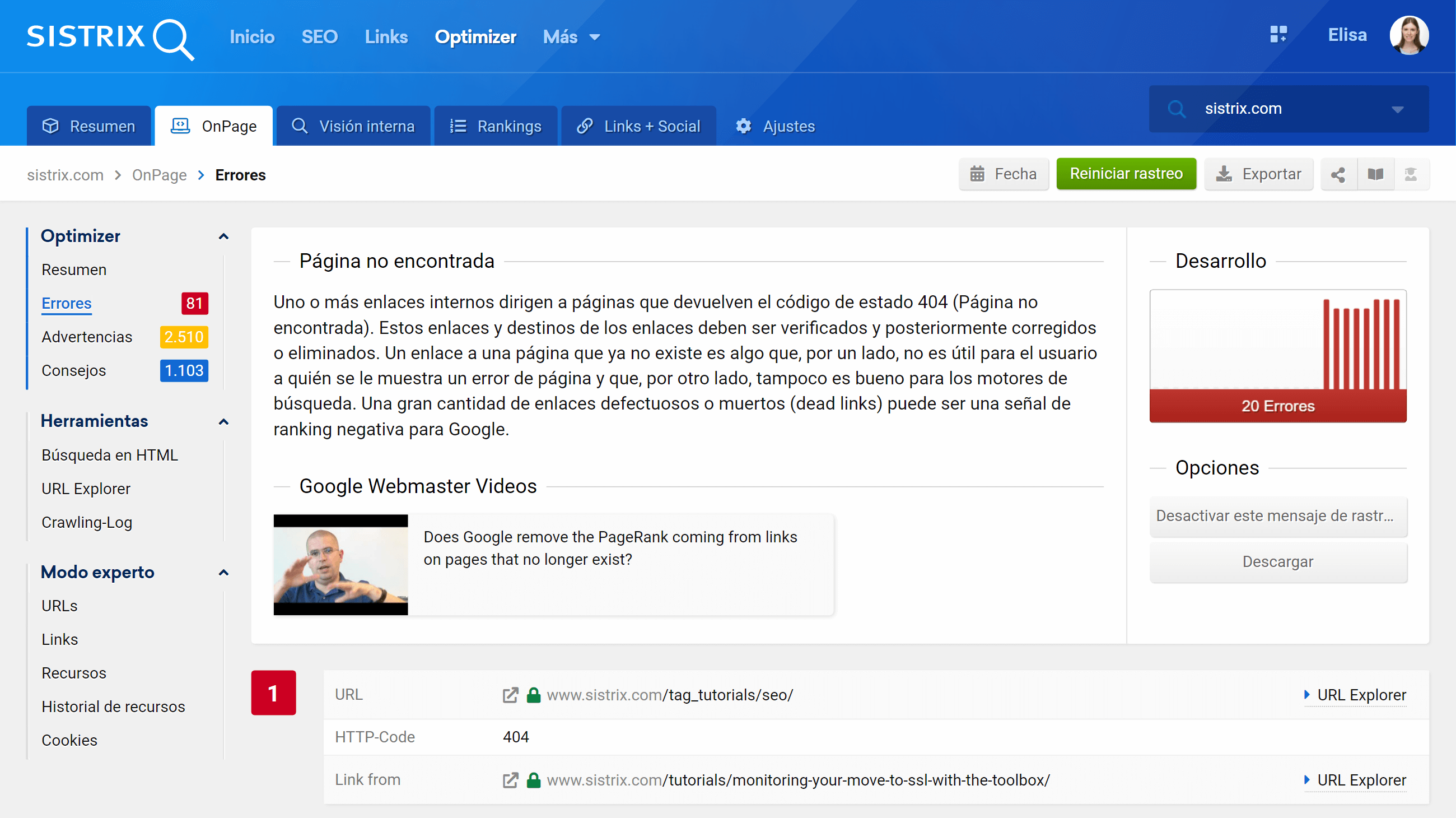Switch to the Rankings tab
The width and height of the screenshot is (1456, 818).
tap(495, 126)
